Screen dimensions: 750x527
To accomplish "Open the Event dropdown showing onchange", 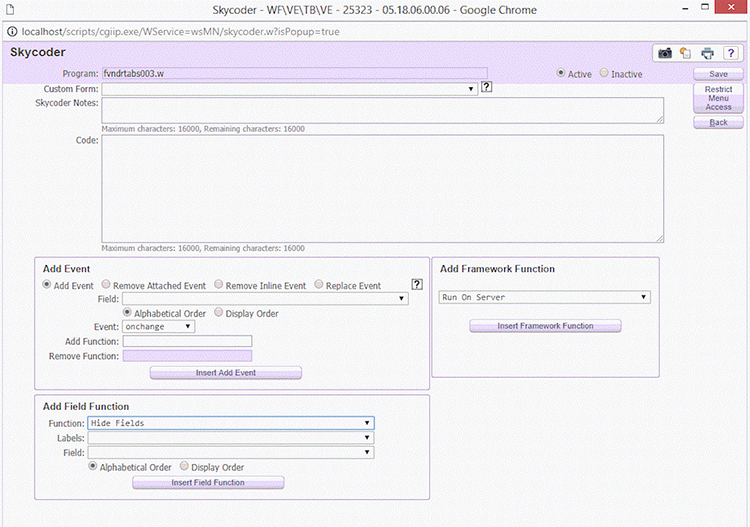I will pos(158,327).
